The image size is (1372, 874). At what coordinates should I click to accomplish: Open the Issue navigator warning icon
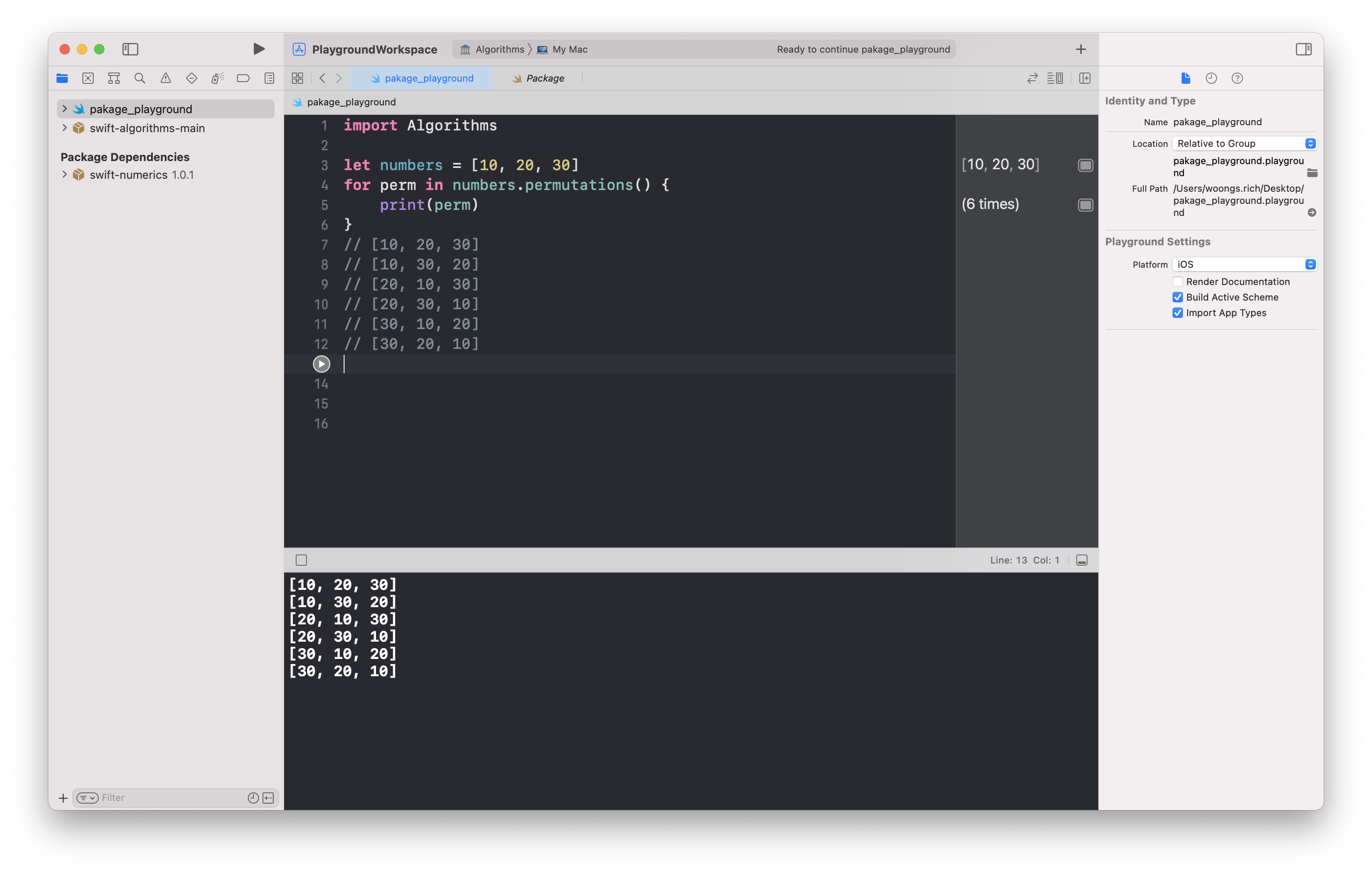pyautogui.click(x=165, y=78)
